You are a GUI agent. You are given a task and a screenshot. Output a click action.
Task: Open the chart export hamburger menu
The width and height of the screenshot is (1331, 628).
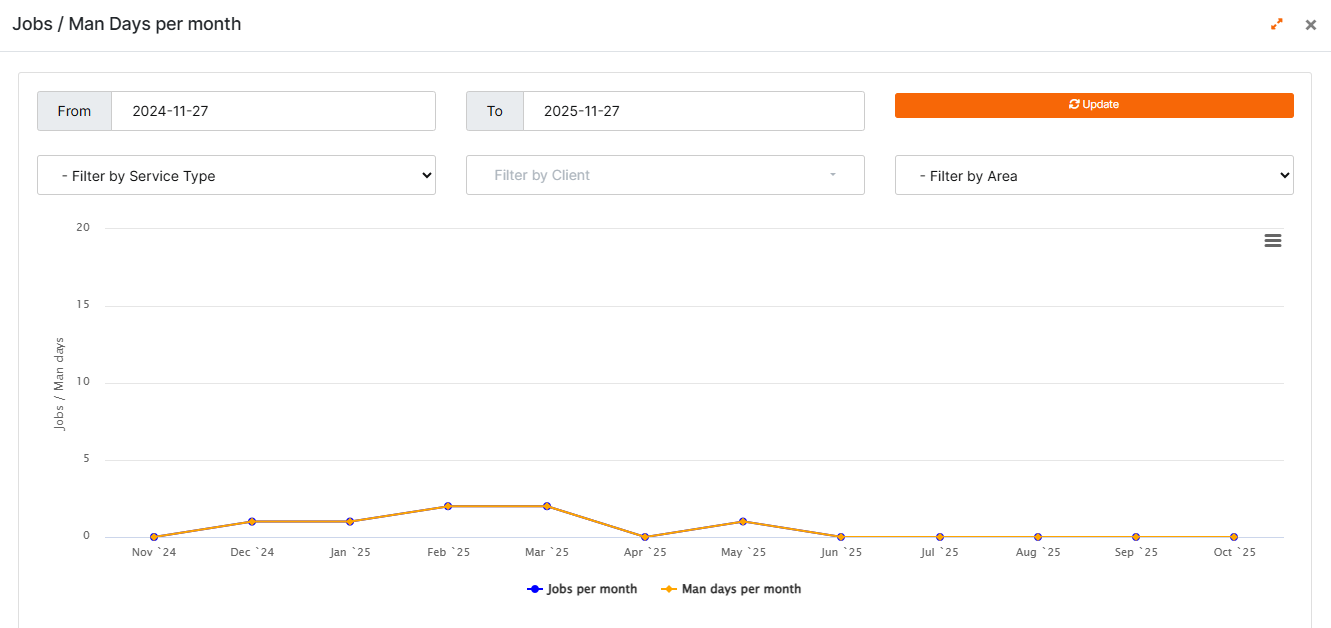click(x=1272, y=240)
